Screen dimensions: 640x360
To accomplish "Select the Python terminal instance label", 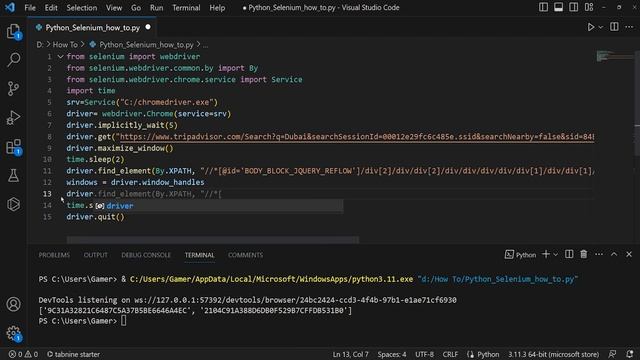I will click(x=520, y=255).
